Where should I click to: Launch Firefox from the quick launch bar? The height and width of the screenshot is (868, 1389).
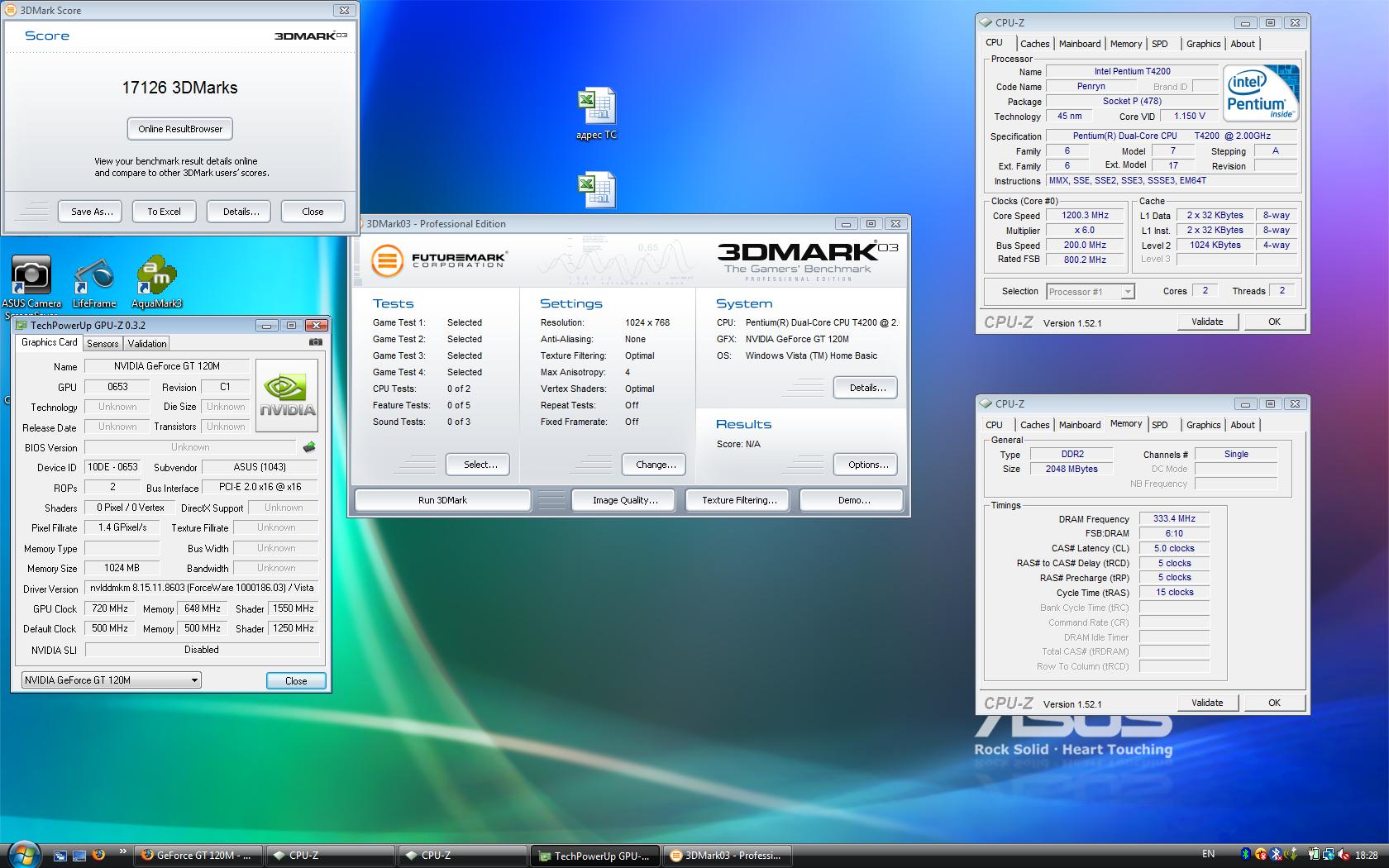click(x=98, y=855)
